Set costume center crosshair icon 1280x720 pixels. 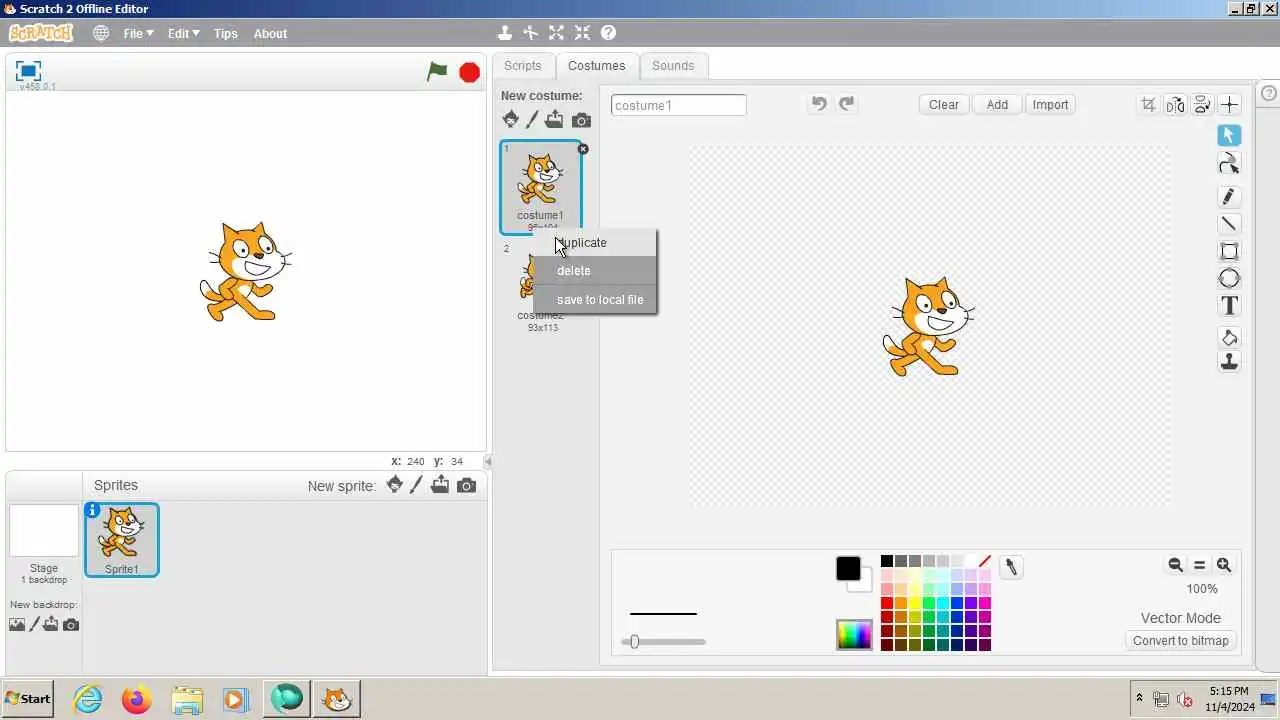(x=1229, y=104)
